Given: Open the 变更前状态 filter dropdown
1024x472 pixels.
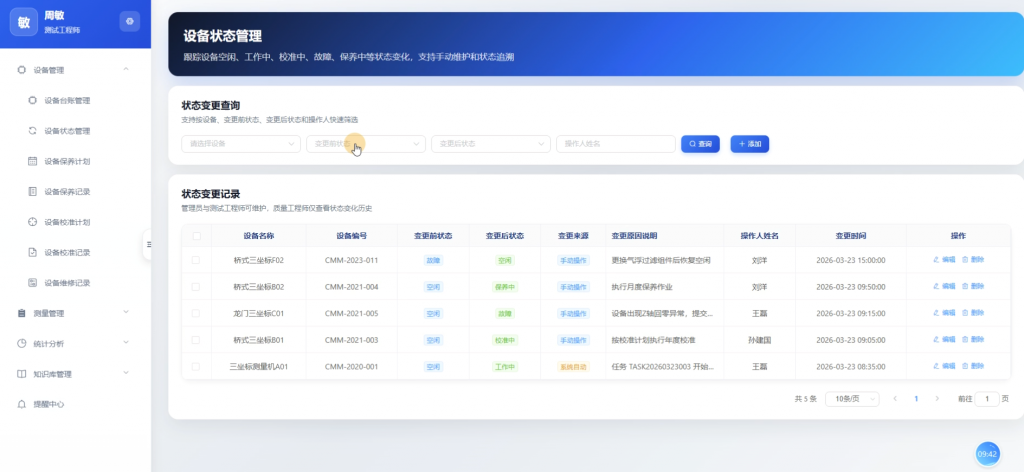Looking at the screenshot, I should point(366,144).
